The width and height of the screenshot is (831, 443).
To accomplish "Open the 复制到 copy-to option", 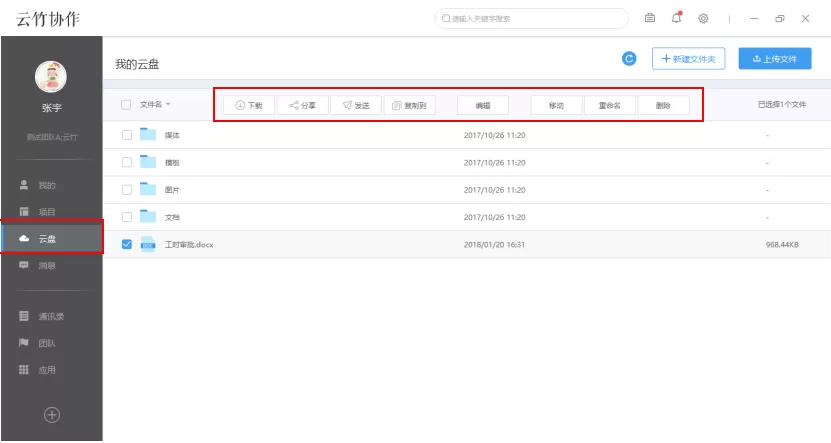I will 409,105.
